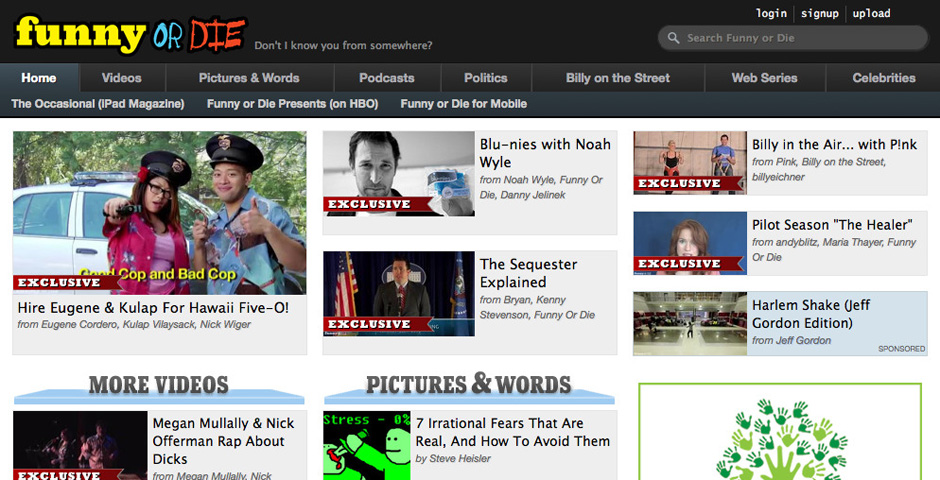Image resolution: width=940 pixels, height=480 pixels.
Task: Select the Web Series tab
Action: (x=764, y=78)
